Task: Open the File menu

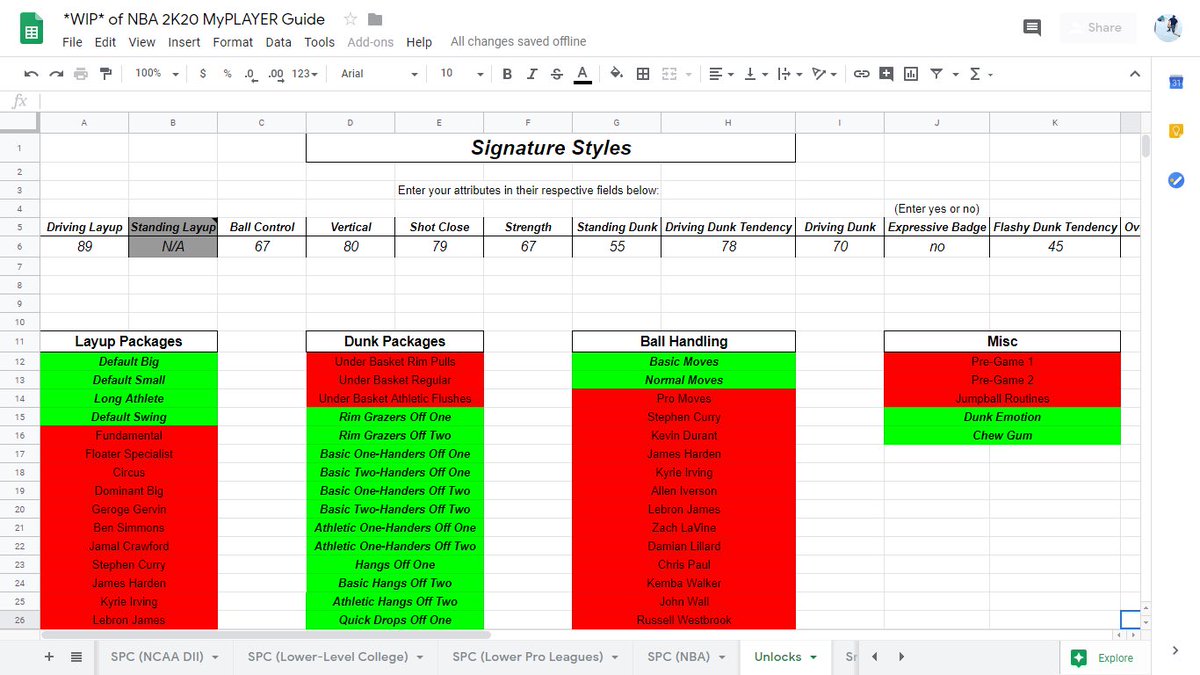Action: [72, 42]
